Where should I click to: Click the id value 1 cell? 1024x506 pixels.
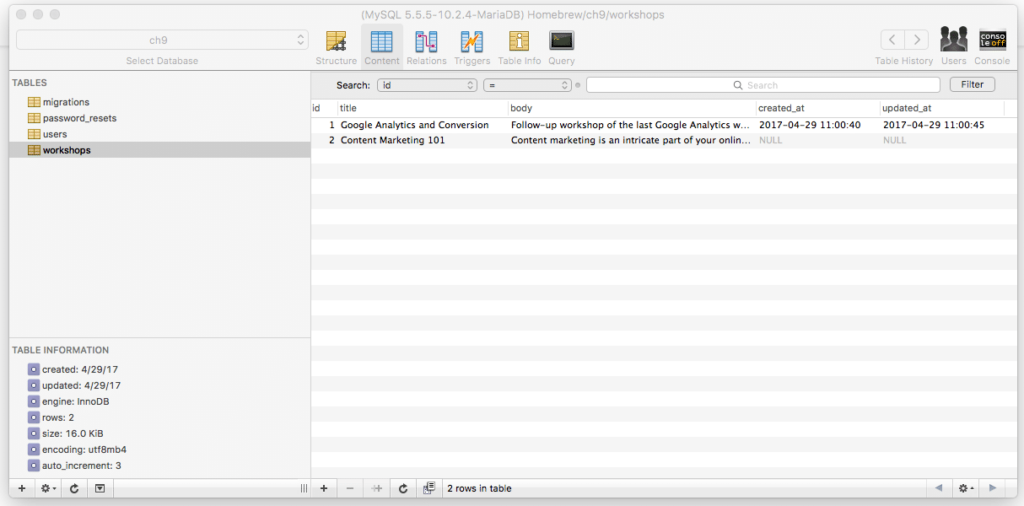click(x=332, y=125)
